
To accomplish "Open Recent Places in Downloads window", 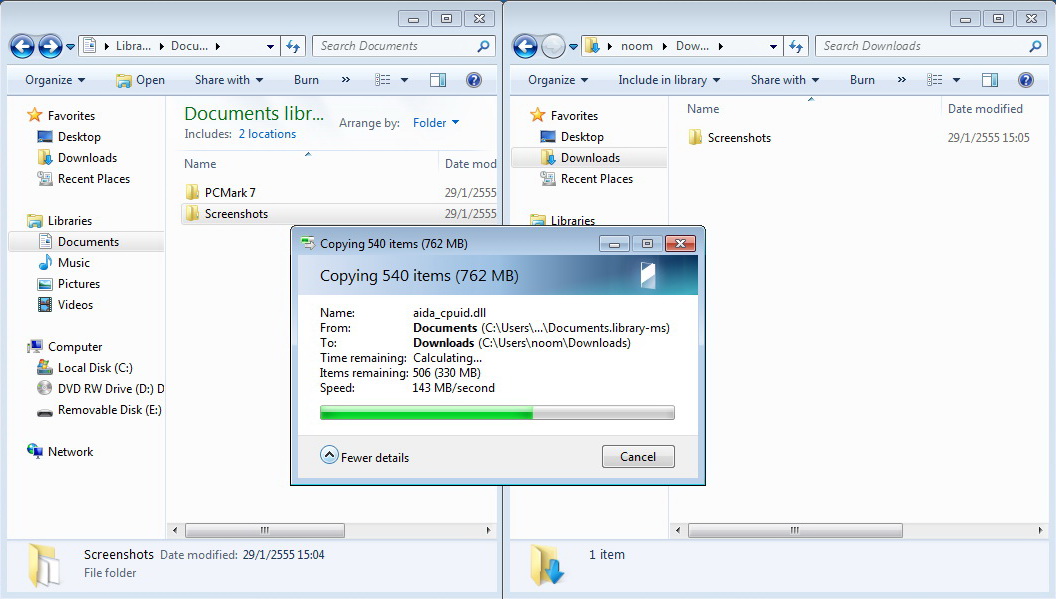I will (597, 179).
